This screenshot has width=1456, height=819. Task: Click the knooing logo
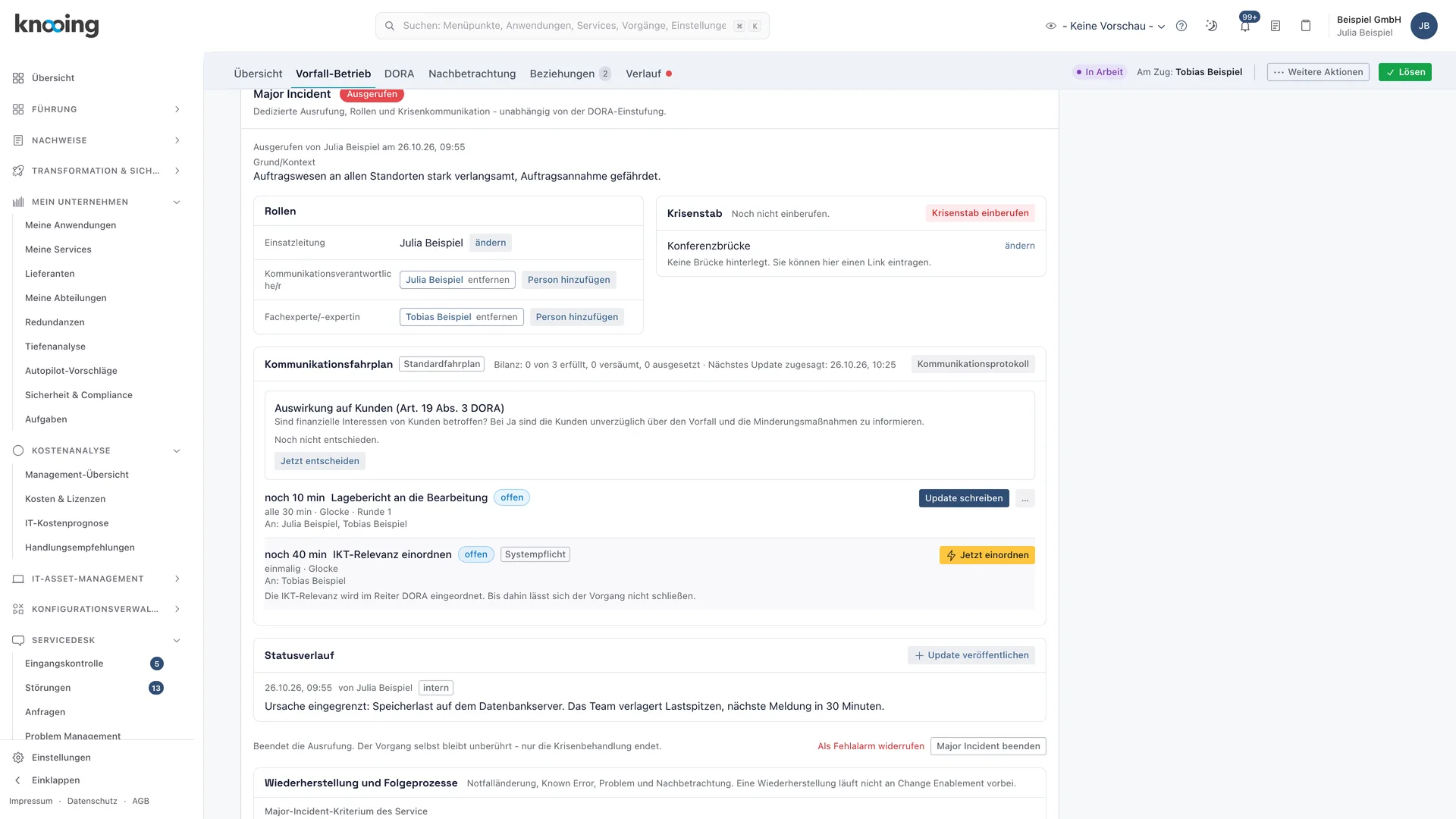click(x=57, y=25)
